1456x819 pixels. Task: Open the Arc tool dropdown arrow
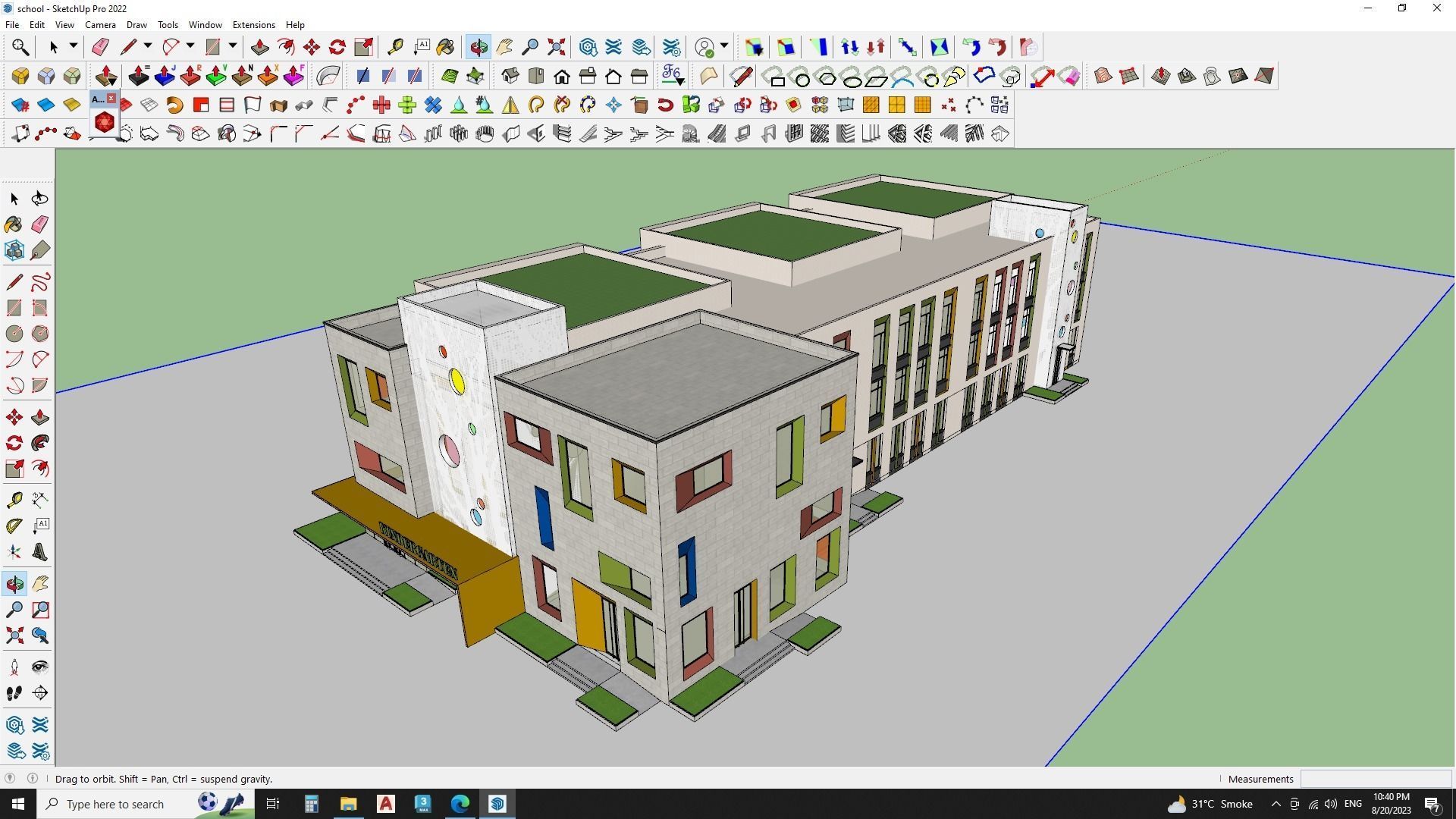pos(190,46)
